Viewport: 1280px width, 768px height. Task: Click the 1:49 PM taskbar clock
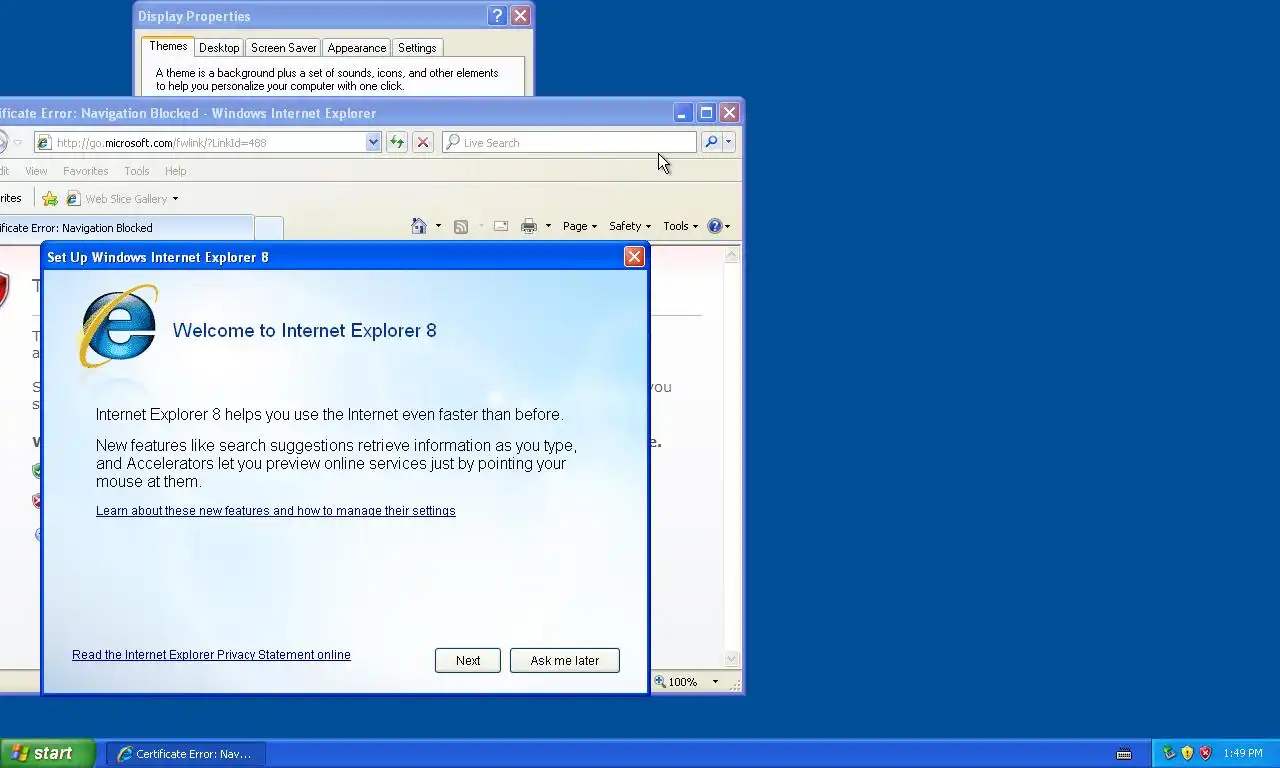1243,754
